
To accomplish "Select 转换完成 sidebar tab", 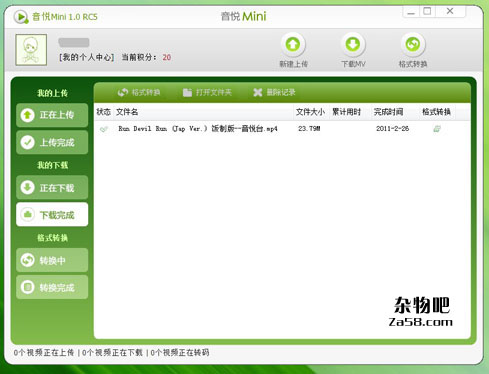I will [52, 287].
